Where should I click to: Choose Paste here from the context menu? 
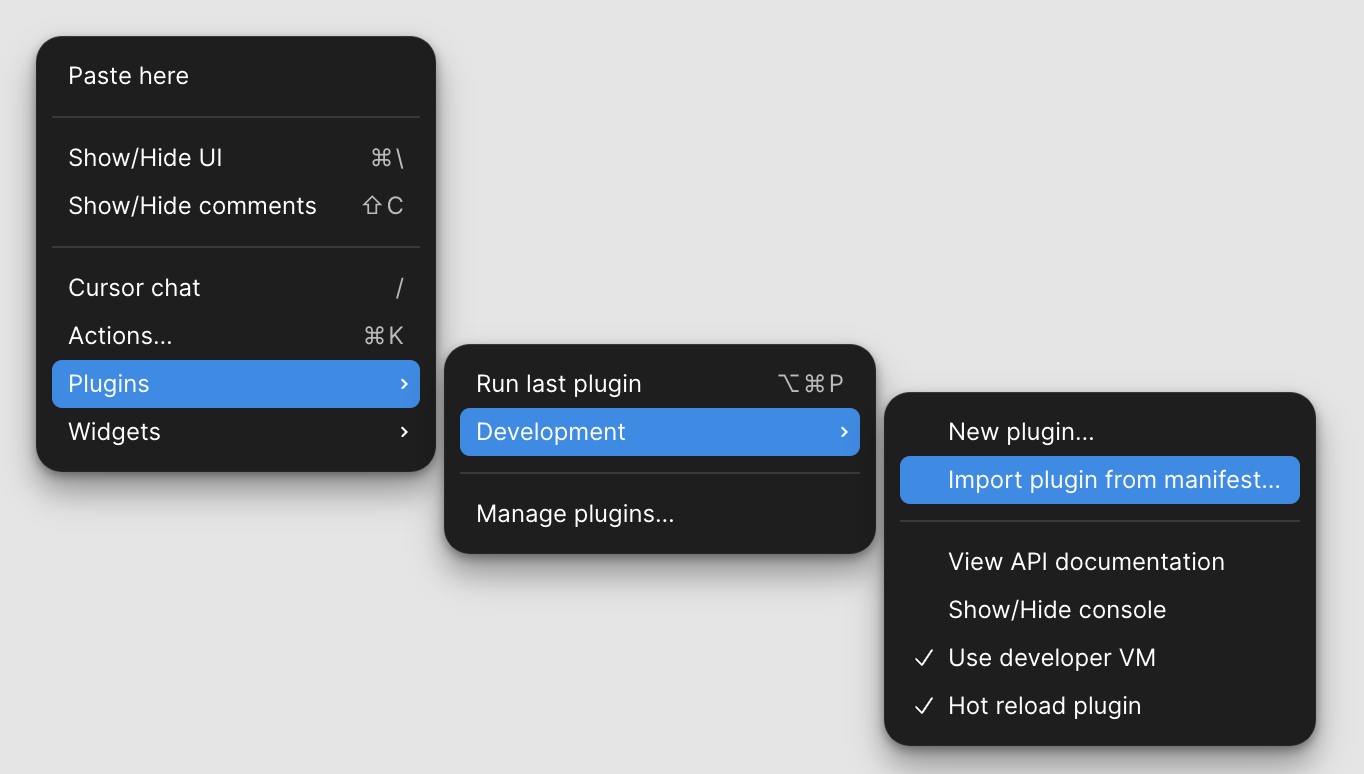(x=128, y=76)
